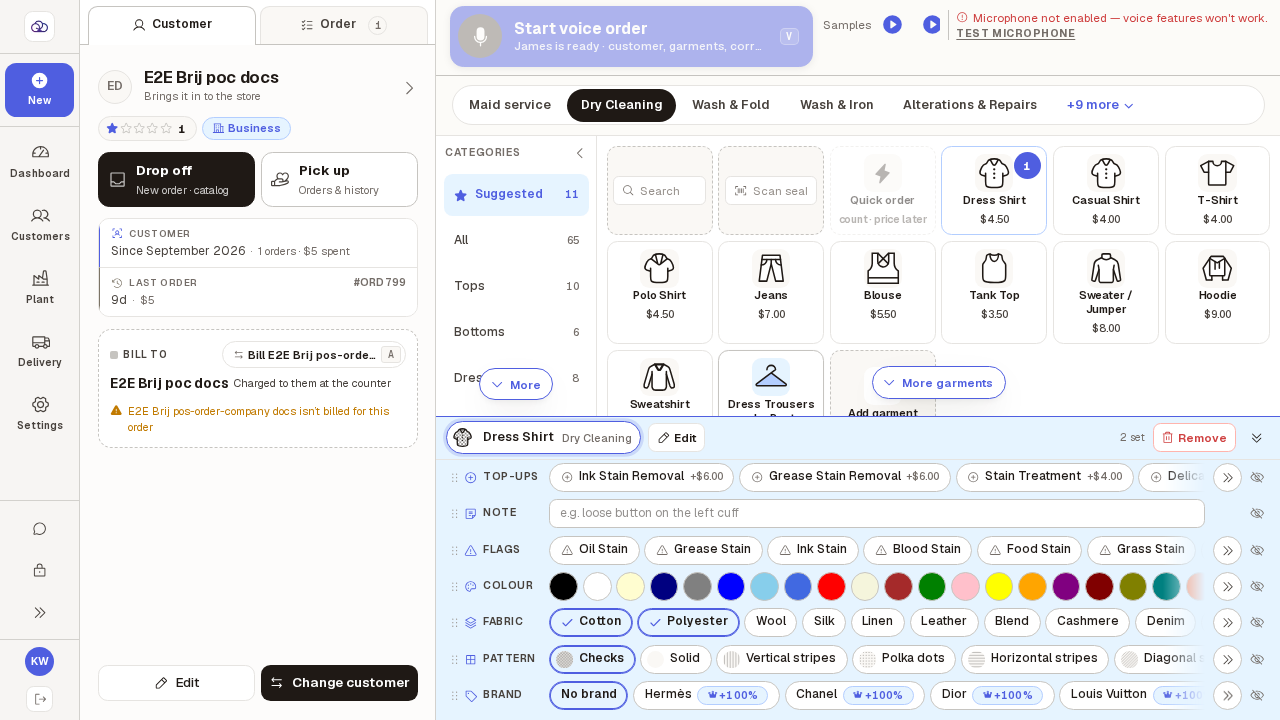
Task: Toggle the Checks pattern chip
Action: coord(592,659)
